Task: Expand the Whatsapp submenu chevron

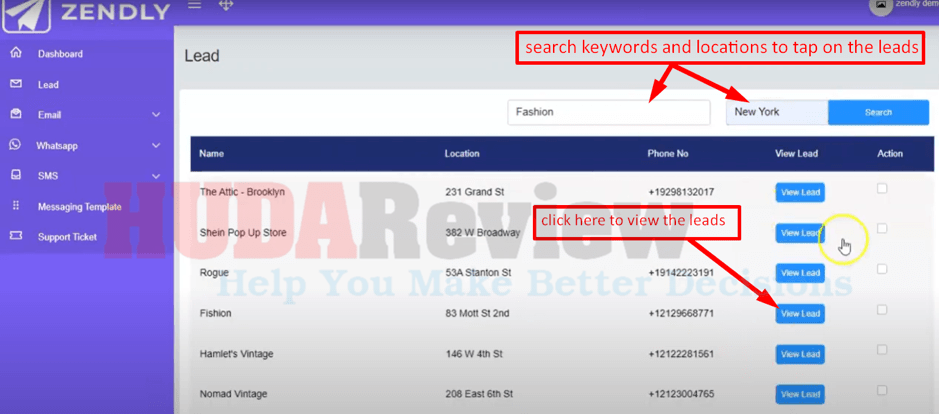Action: [x=156, y=146]
